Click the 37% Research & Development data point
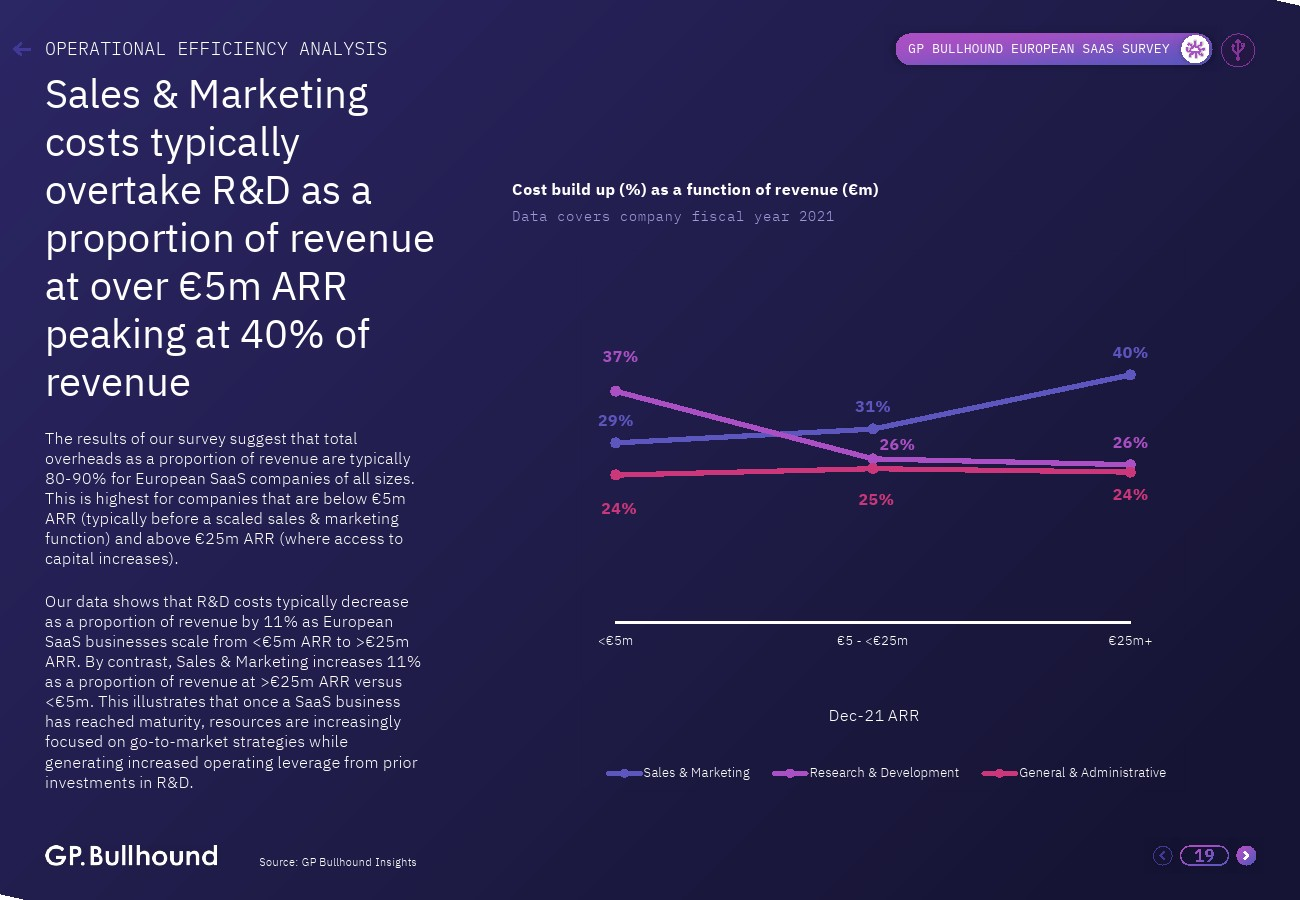Screen dimensions: 1300x900 (x=616, y=391)
